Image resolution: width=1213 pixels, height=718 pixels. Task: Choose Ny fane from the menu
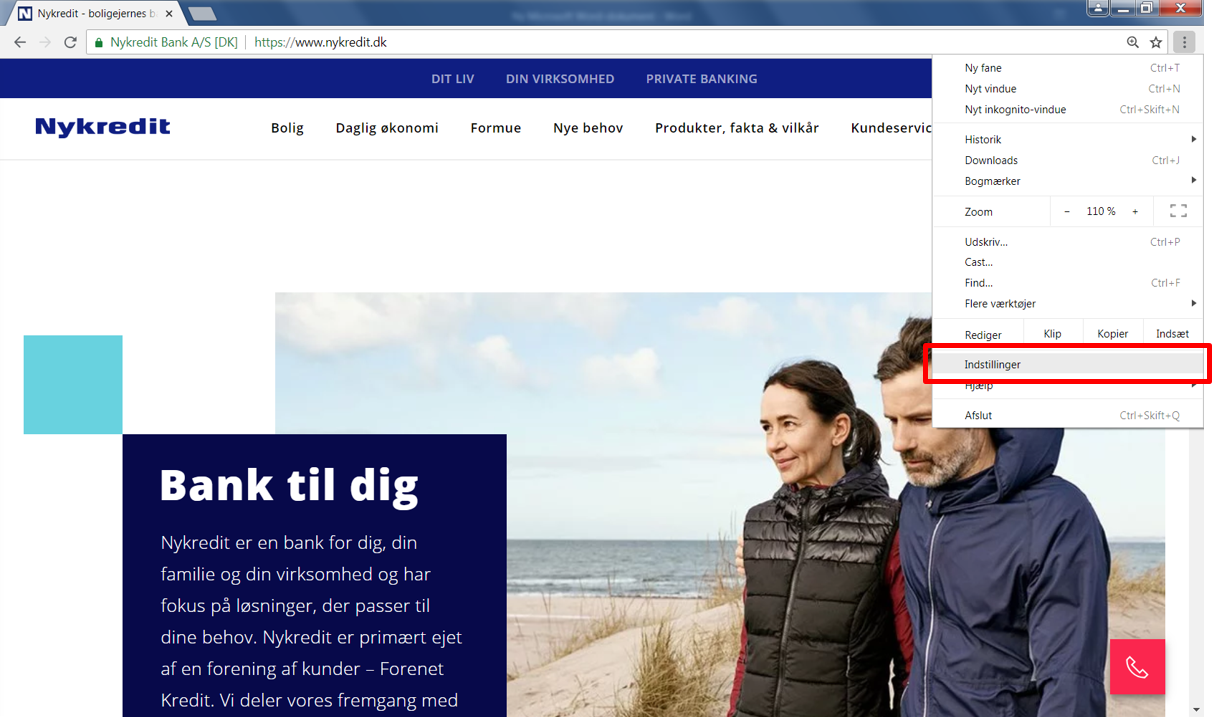click(x=1068, y=68)
